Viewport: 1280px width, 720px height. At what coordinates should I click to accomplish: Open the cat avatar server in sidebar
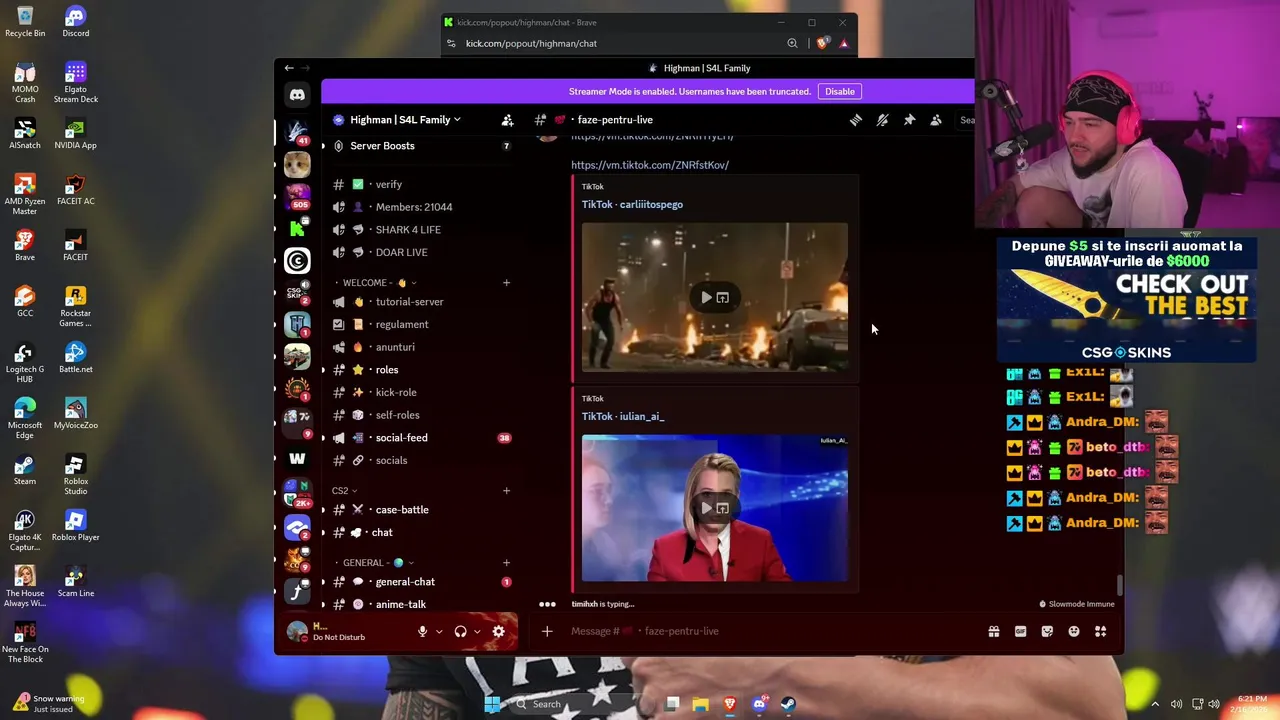click(x=297, y=164)
